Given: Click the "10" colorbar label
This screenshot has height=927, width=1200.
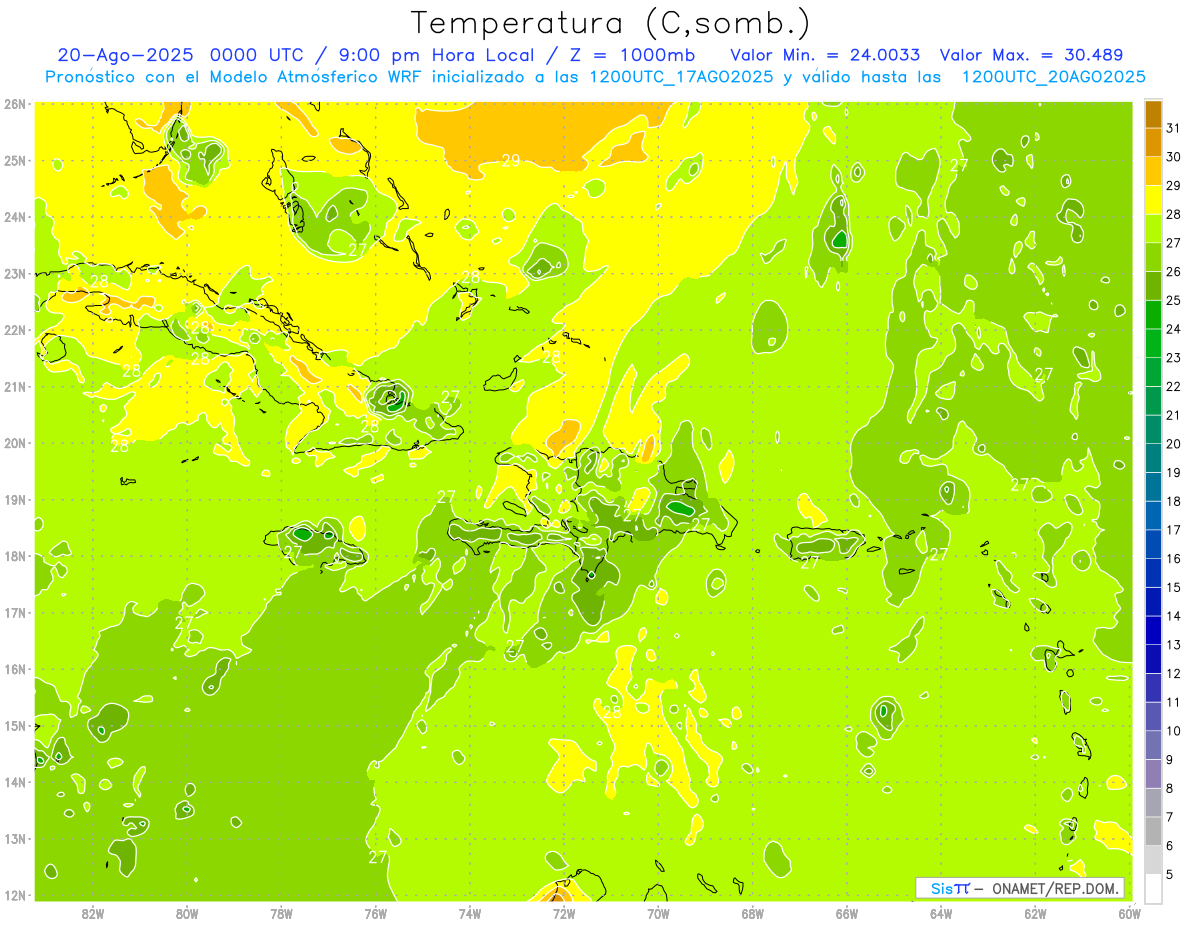Looking at the screenshot, I should pos(1174,731).
